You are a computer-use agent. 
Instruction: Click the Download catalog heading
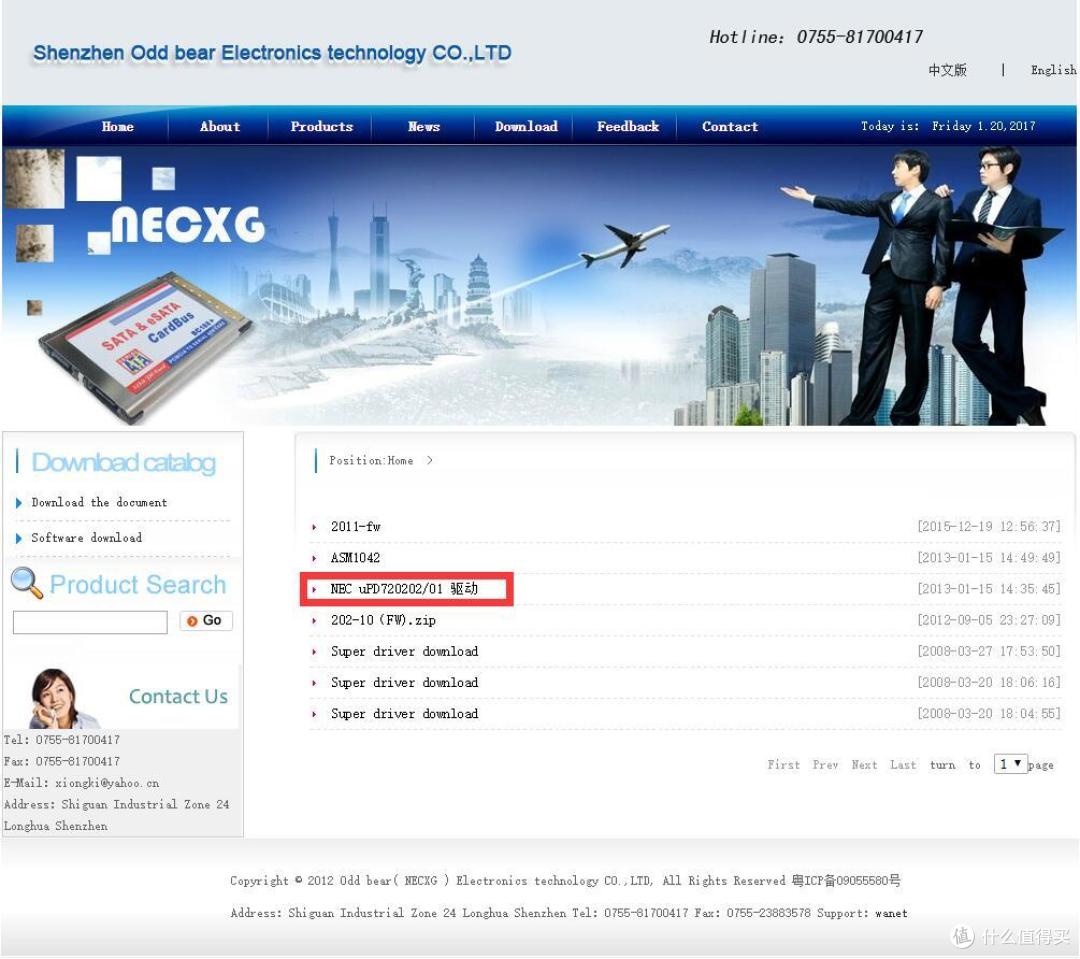pyautogui.click(x=124, y=463)
